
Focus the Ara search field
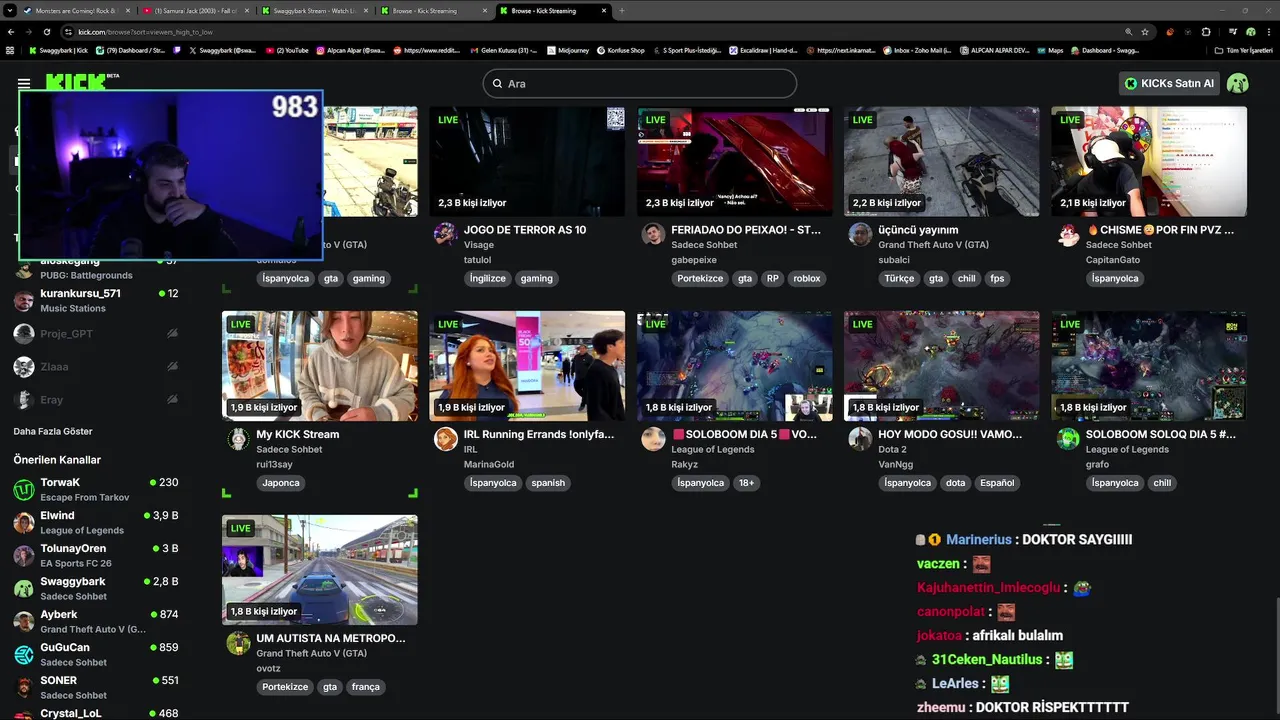(640, 83)
